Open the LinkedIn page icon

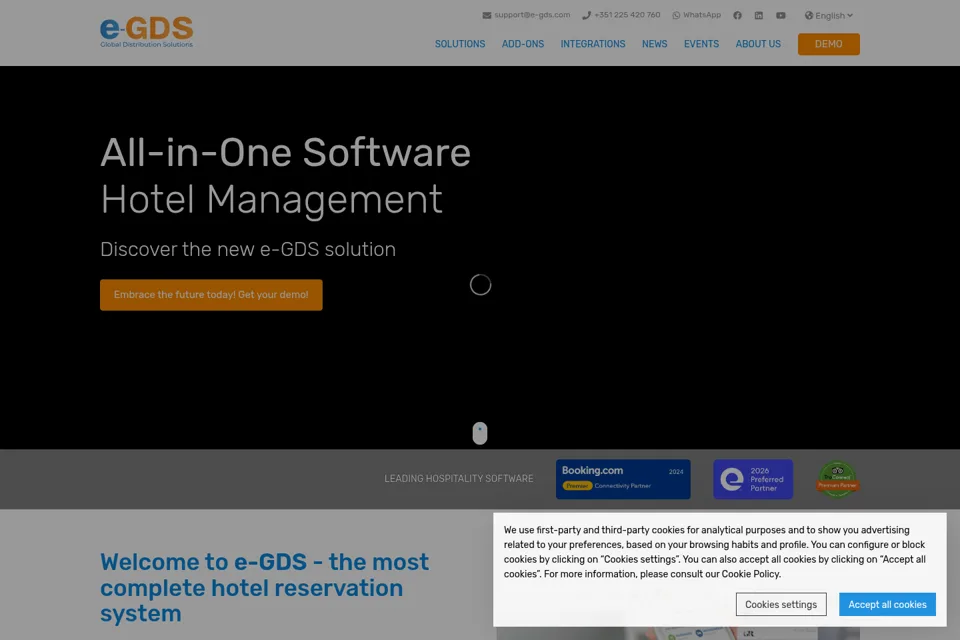point(759,15)
